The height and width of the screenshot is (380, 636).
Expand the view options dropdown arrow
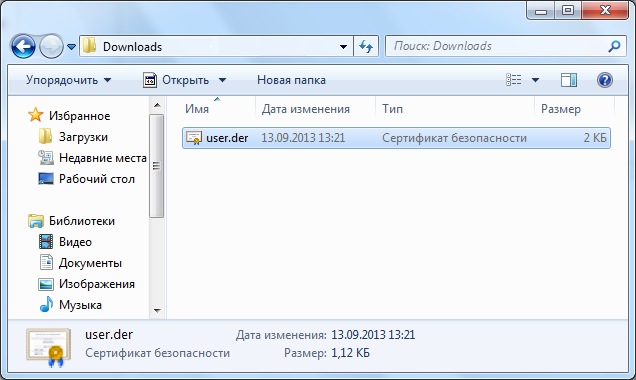pyautogui.click(x=535, y=80)
